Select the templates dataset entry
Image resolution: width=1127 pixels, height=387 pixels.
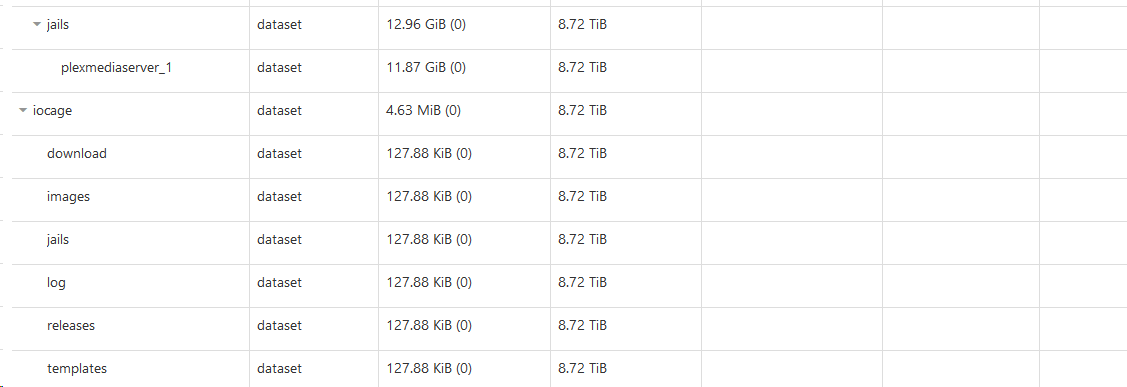pos(77,368)
